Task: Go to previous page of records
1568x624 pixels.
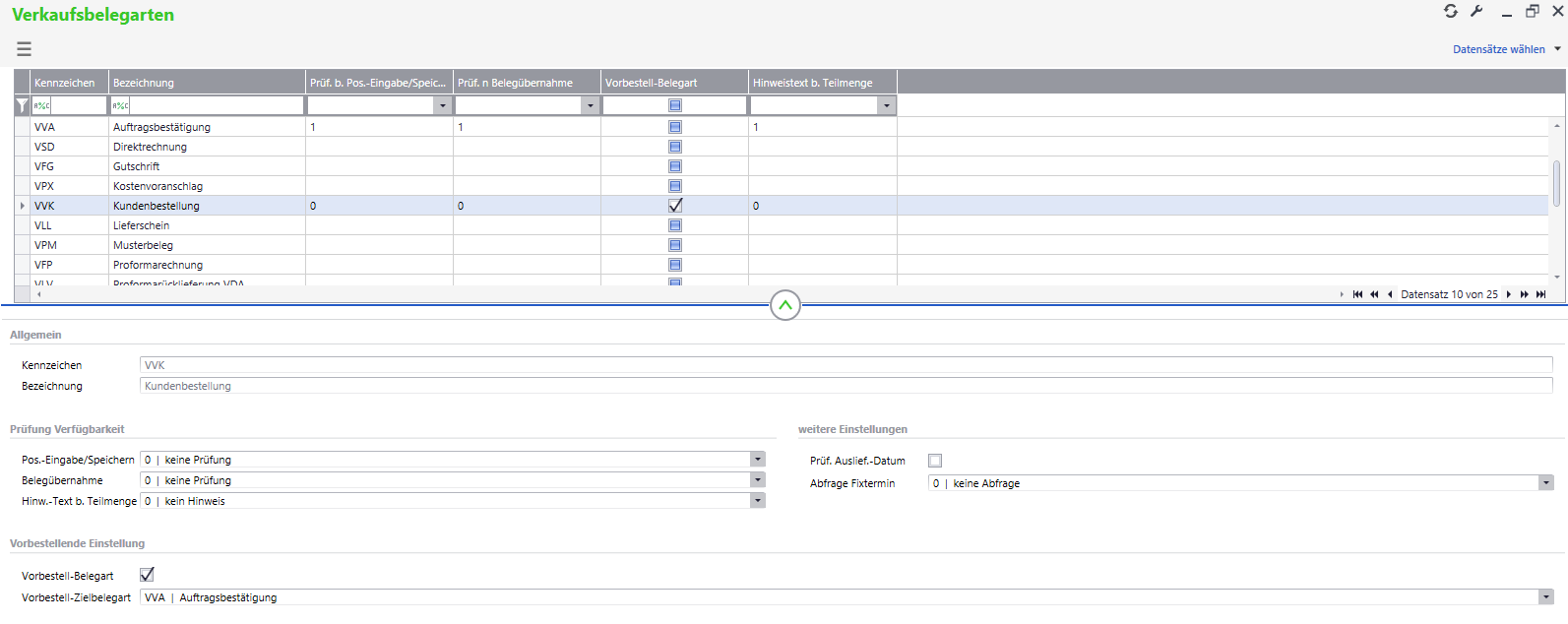Action: pos(1374,294)
